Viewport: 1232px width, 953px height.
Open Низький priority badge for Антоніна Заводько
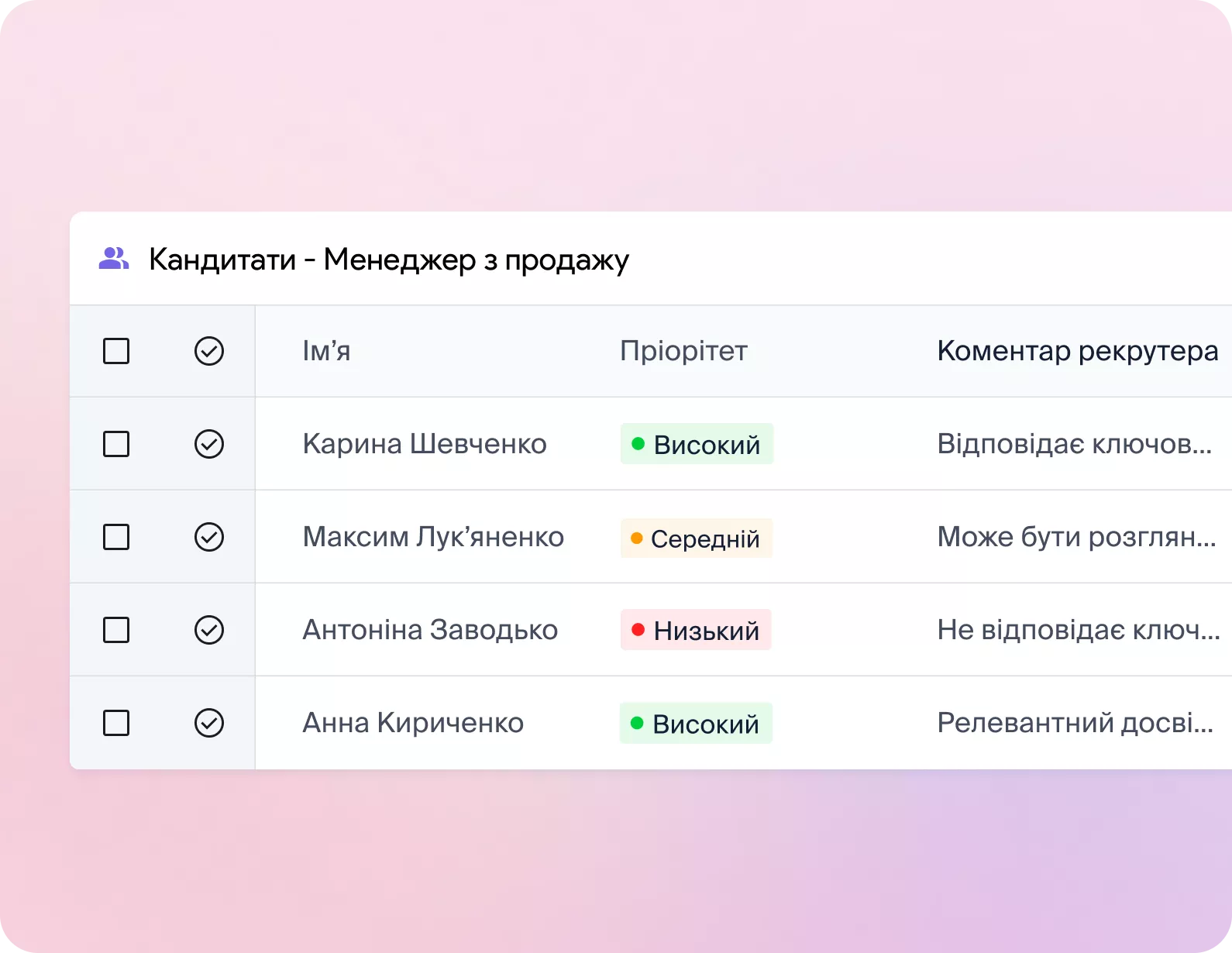696,630
